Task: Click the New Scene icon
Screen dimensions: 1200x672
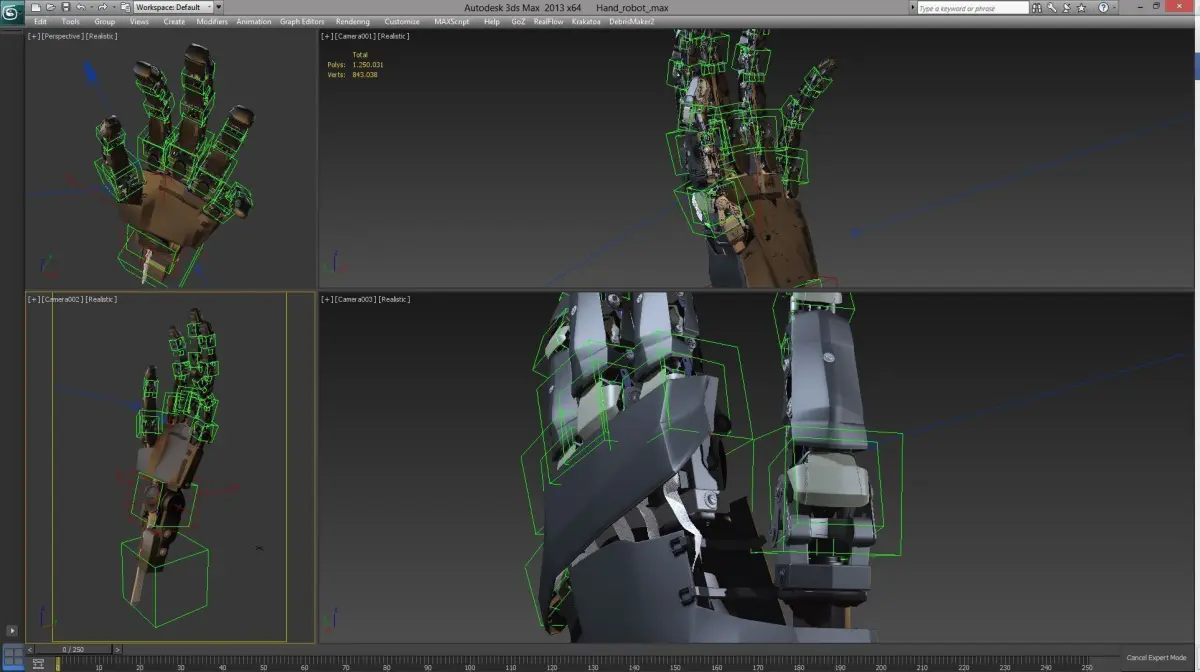Action: [x=36, y=7]
